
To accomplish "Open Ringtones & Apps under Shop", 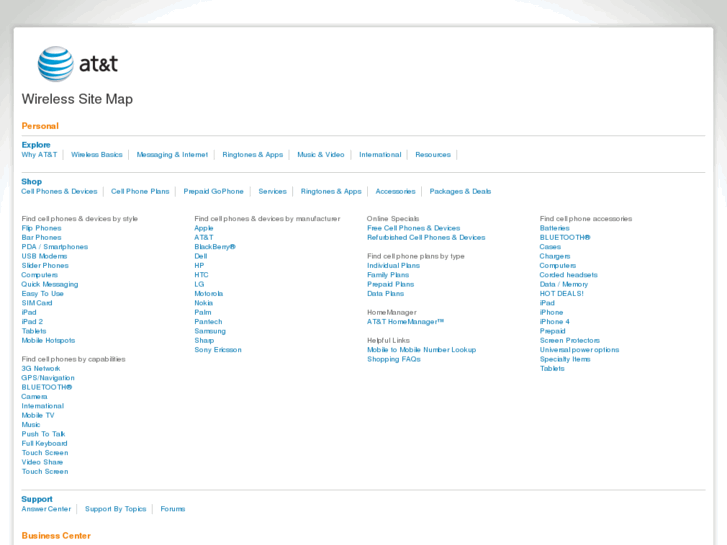I will [x=331, y=191].
